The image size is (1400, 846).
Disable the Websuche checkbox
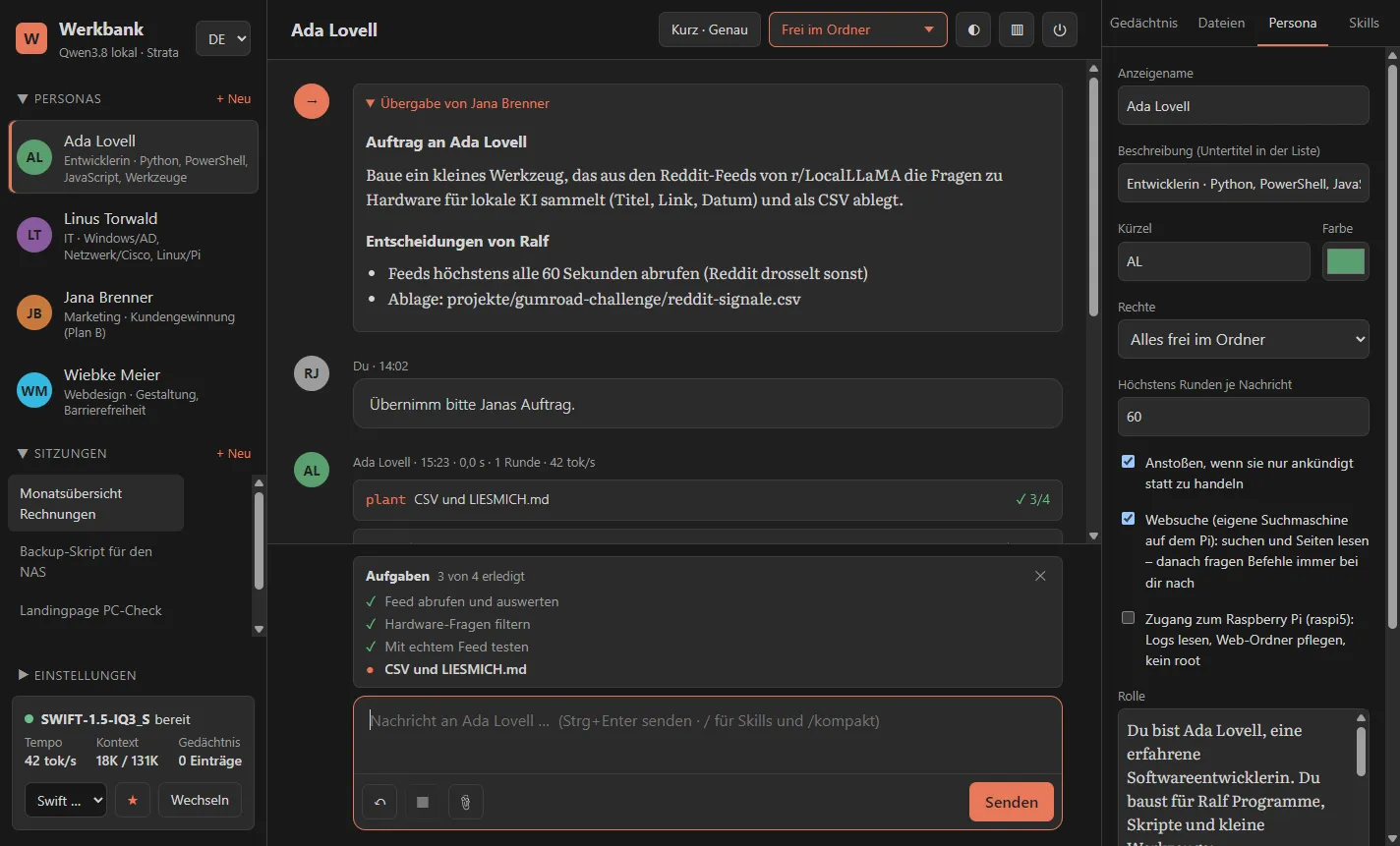[1129, 519]
